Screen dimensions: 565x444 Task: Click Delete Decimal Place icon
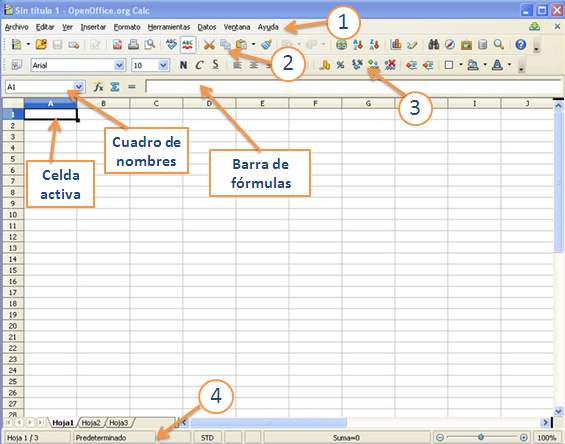[x=390, y=65]
